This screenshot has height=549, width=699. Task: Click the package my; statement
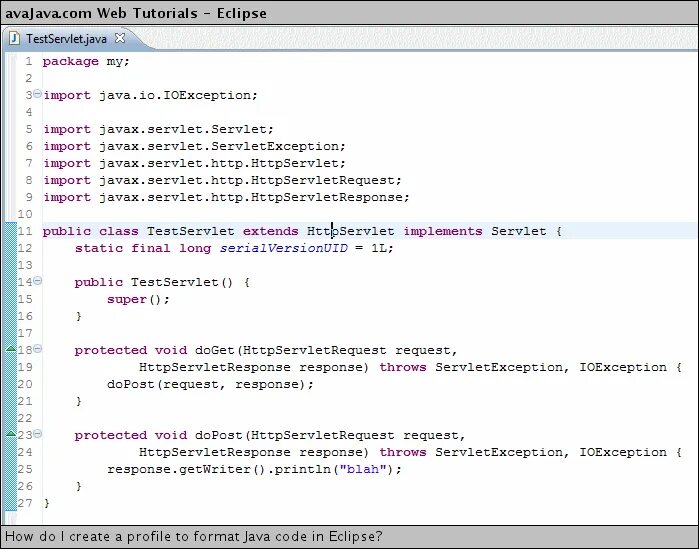pyautogui.click(x=86, y=61)
